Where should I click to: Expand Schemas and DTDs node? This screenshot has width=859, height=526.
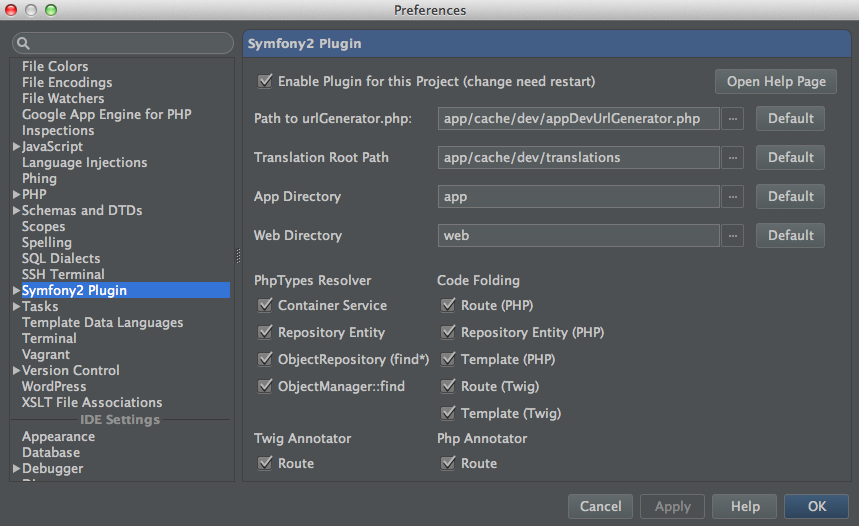[x=16, y=210]
